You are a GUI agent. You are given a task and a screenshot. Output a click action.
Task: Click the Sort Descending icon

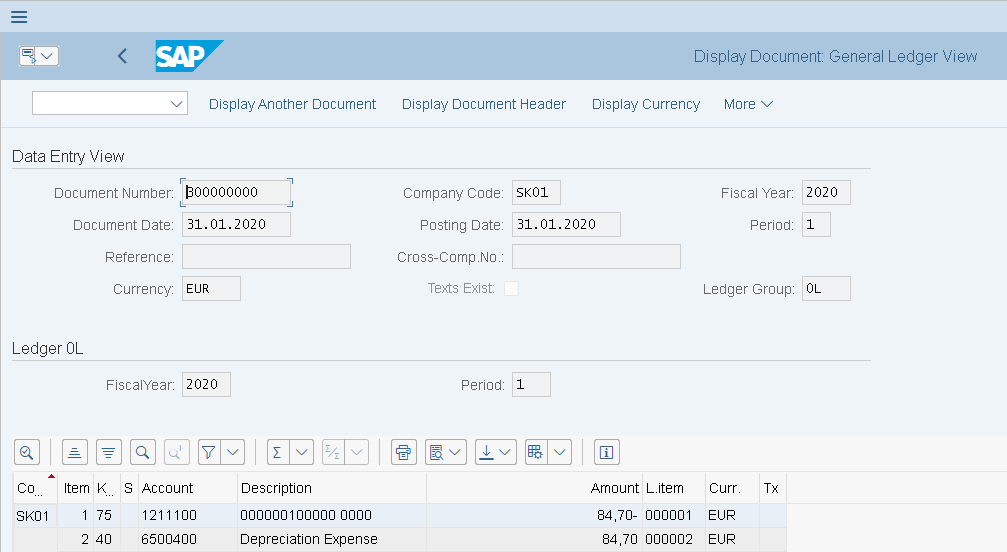pyautogui.click(x=109, y=452)
